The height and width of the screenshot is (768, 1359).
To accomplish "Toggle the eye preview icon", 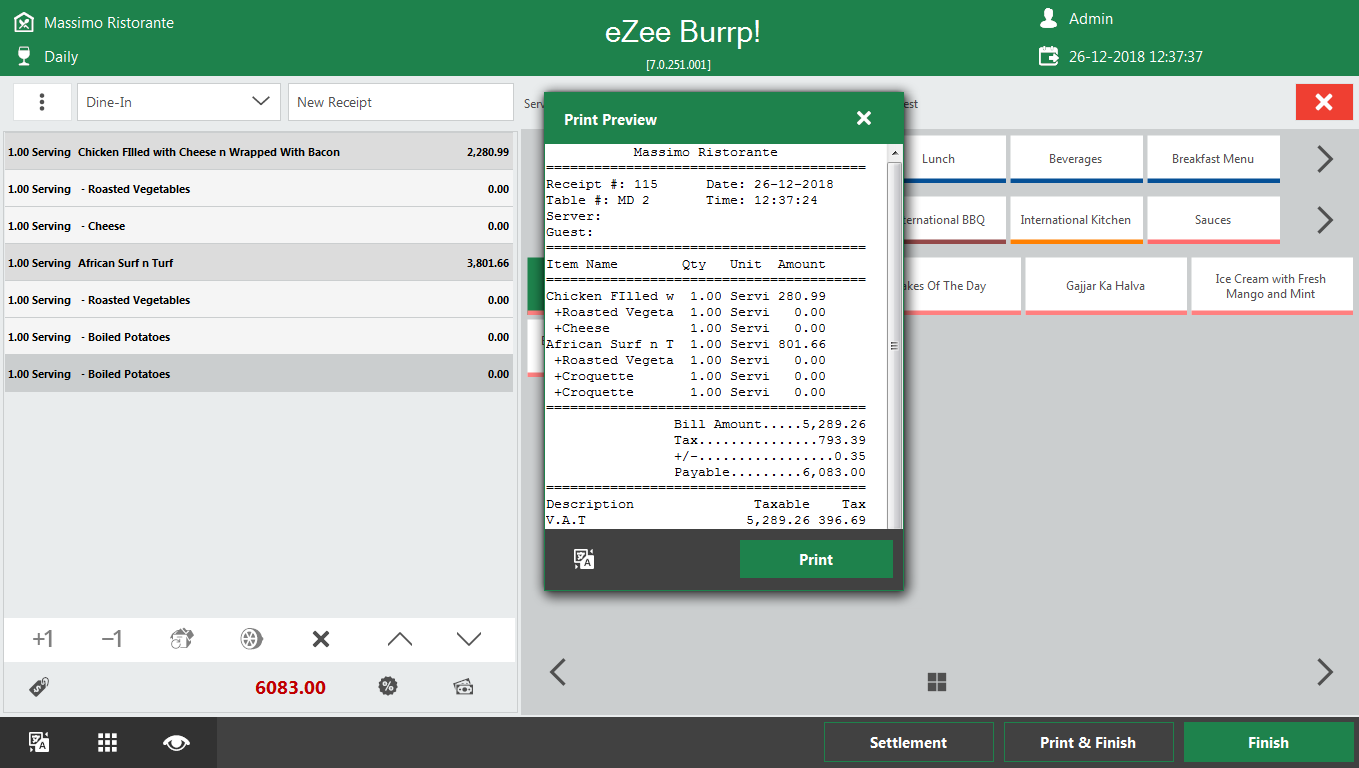I will click(x=177, y=742).
